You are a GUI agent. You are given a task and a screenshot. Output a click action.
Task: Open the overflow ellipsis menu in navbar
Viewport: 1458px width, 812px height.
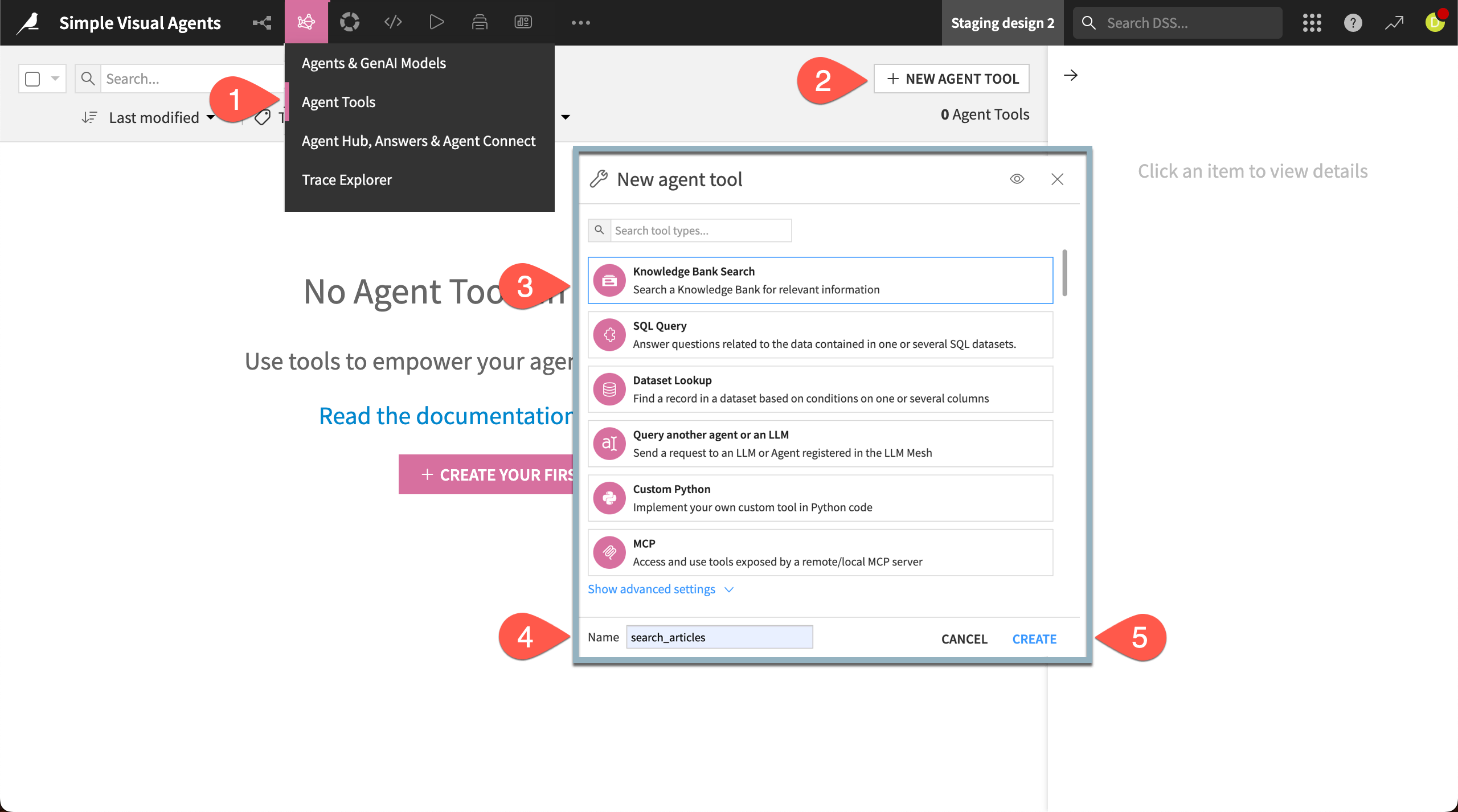click(581, 23)
